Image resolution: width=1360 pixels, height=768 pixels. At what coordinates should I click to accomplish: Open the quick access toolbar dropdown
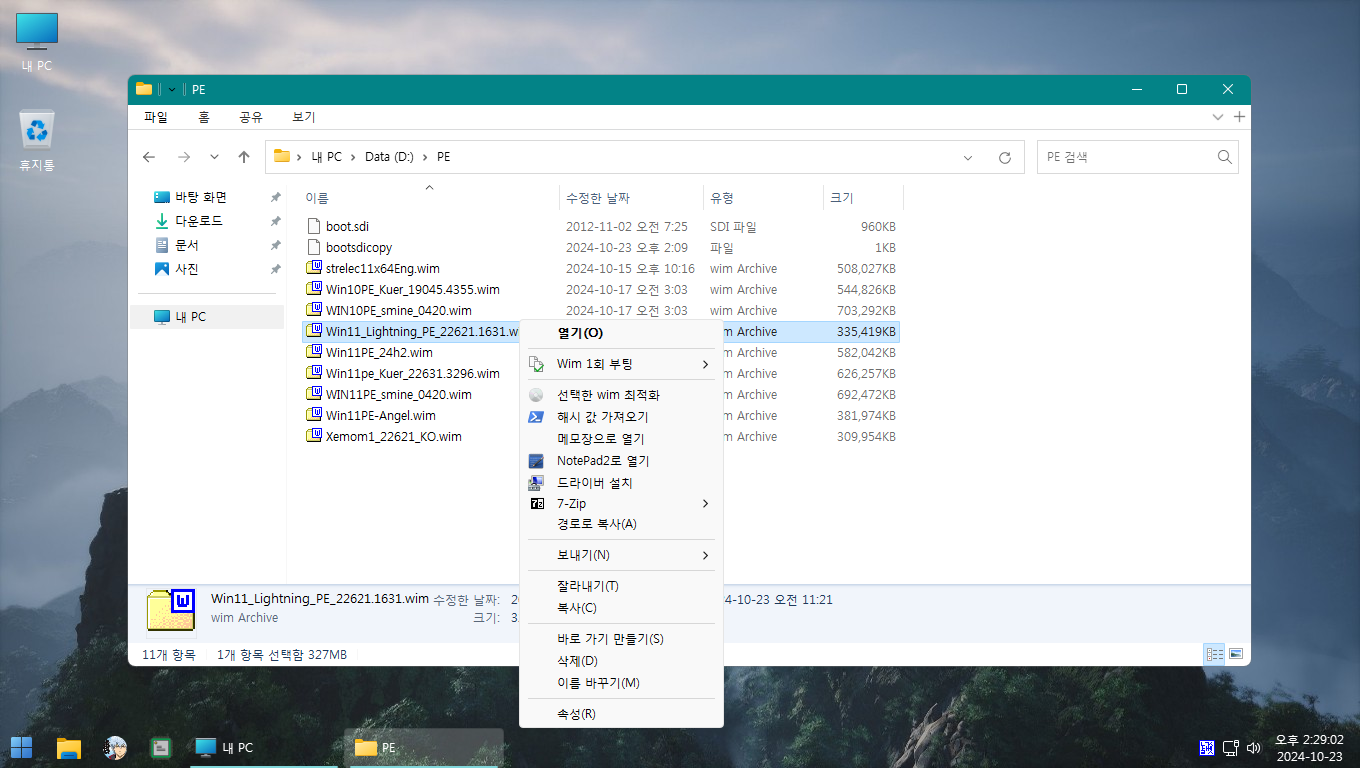point(172,89)
